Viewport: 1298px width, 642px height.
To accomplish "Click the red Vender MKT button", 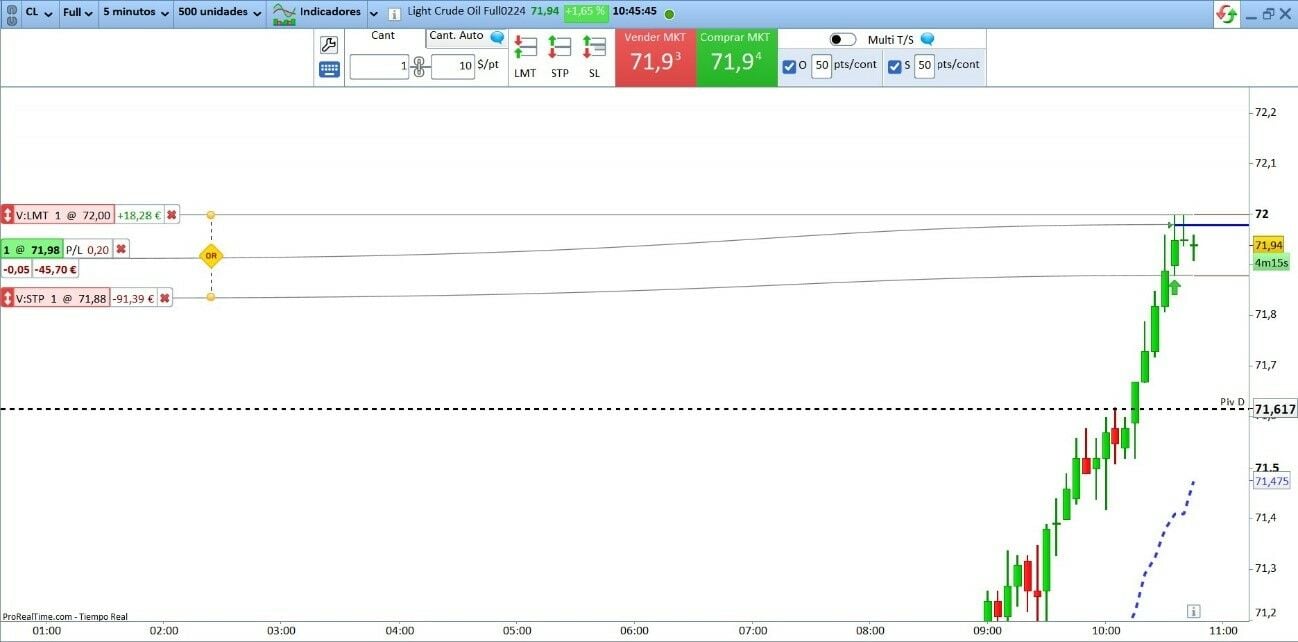I will click(x=655, y=57).
